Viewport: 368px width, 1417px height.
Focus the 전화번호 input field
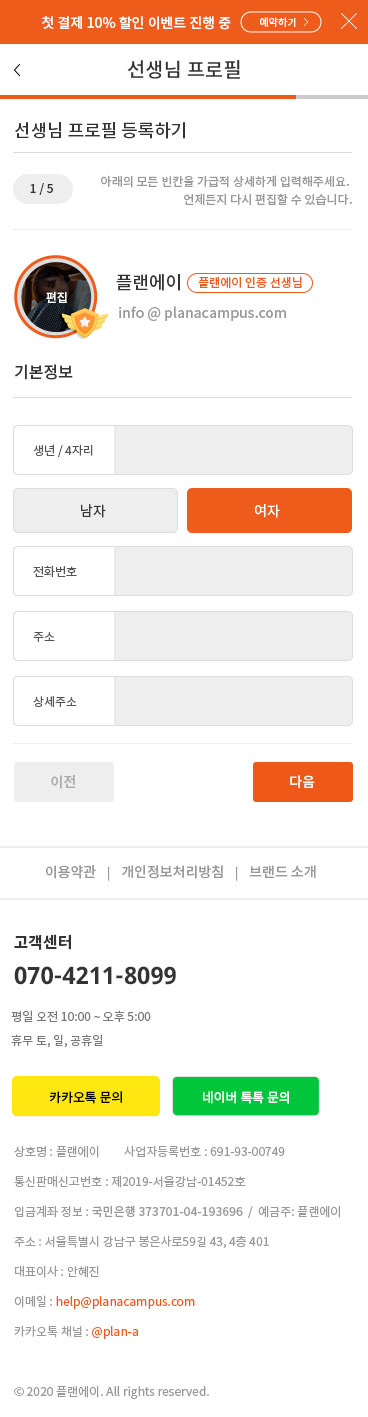(x=234, y=571)
